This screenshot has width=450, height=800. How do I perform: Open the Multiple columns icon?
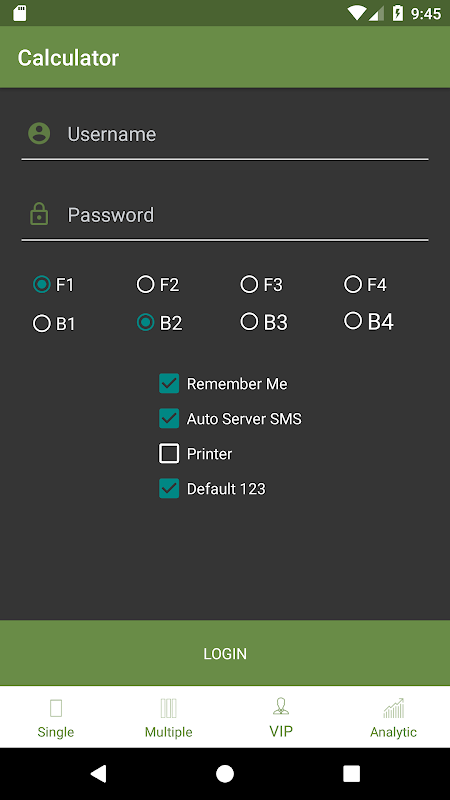[x=168, y=708]
